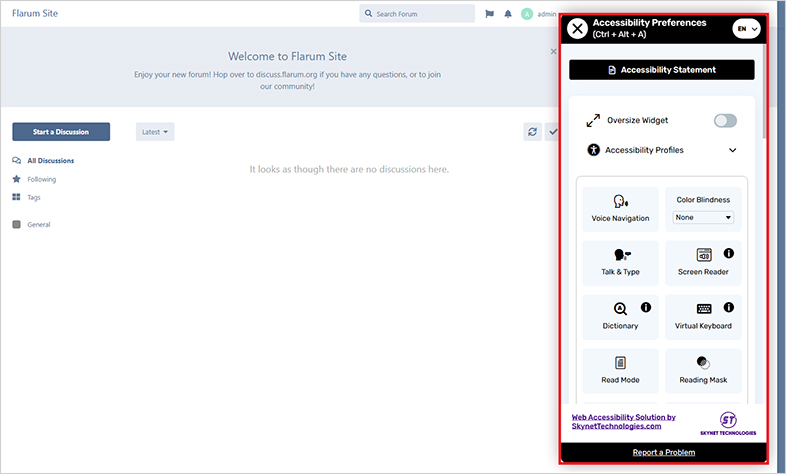Click the All Discussions chat icon
786x474 pixels.
tap(17, 160)
